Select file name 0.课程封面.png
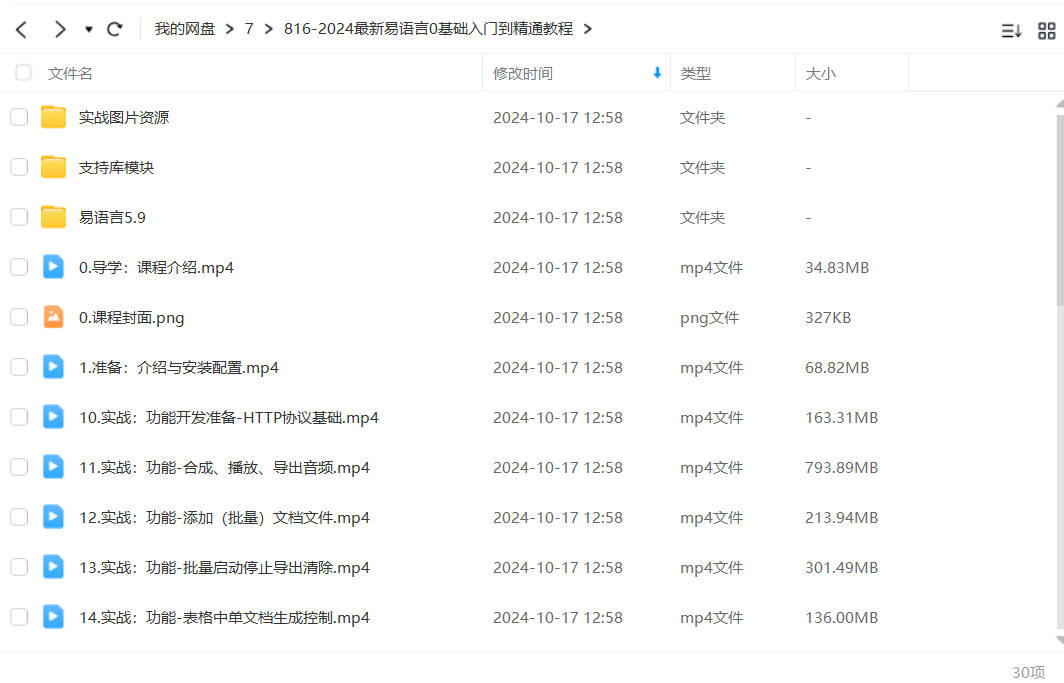 (132, 317)
